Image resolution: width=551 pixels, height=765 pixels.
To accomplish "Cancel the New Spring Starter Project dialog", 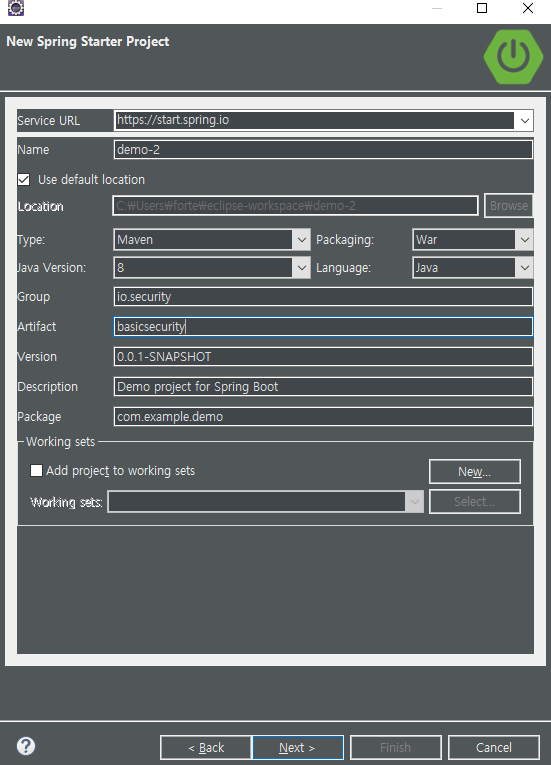I will tap(494, 747).
